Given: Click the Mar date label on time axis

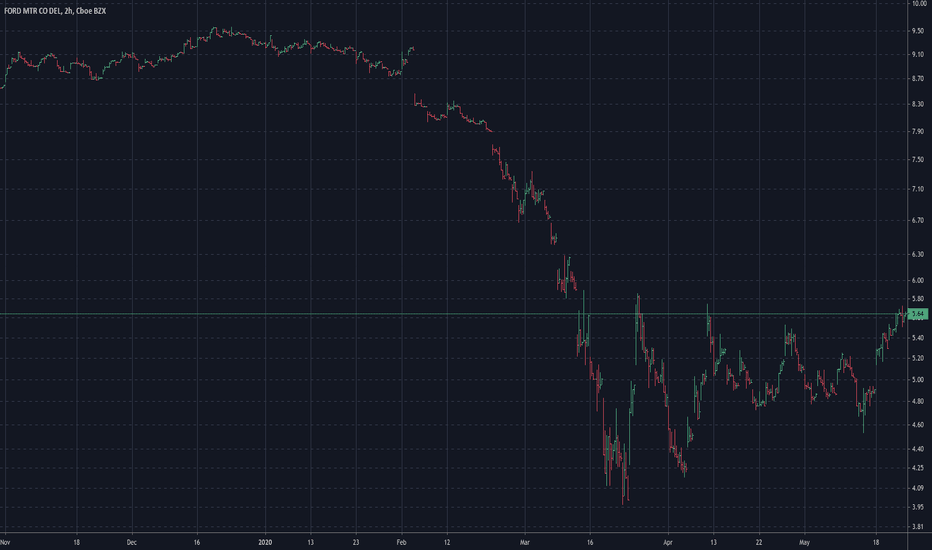Looking at the screenshot, I should point(524,542).
